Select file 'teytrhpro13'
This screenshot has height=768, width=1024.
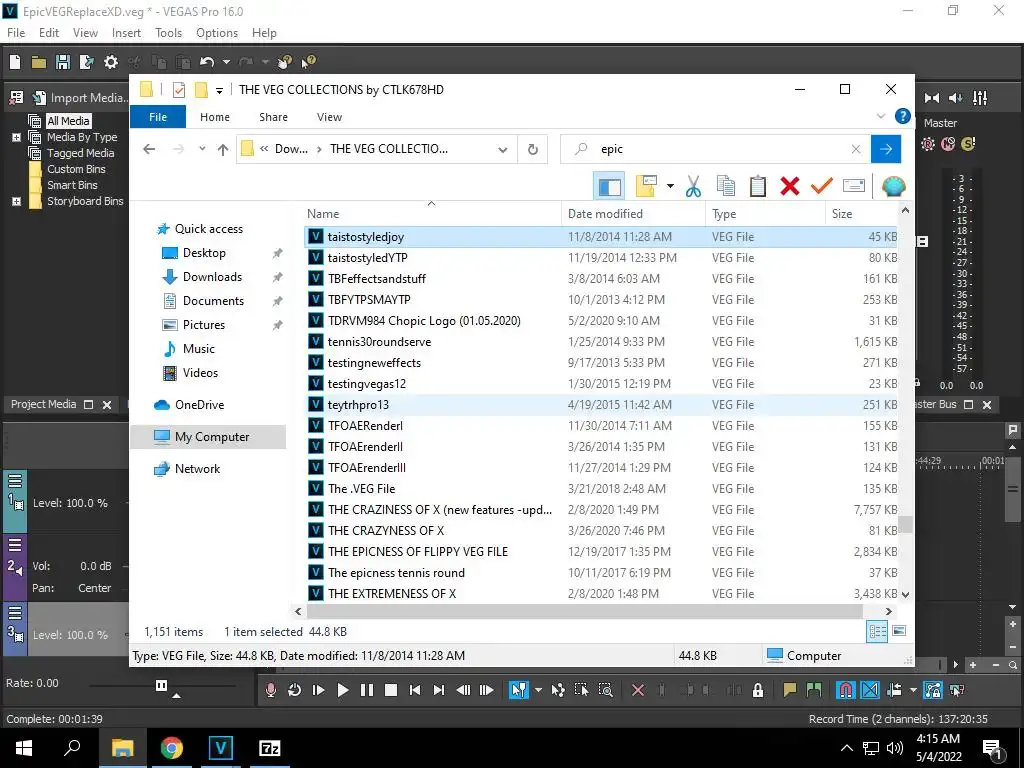[x=601, y=405]
